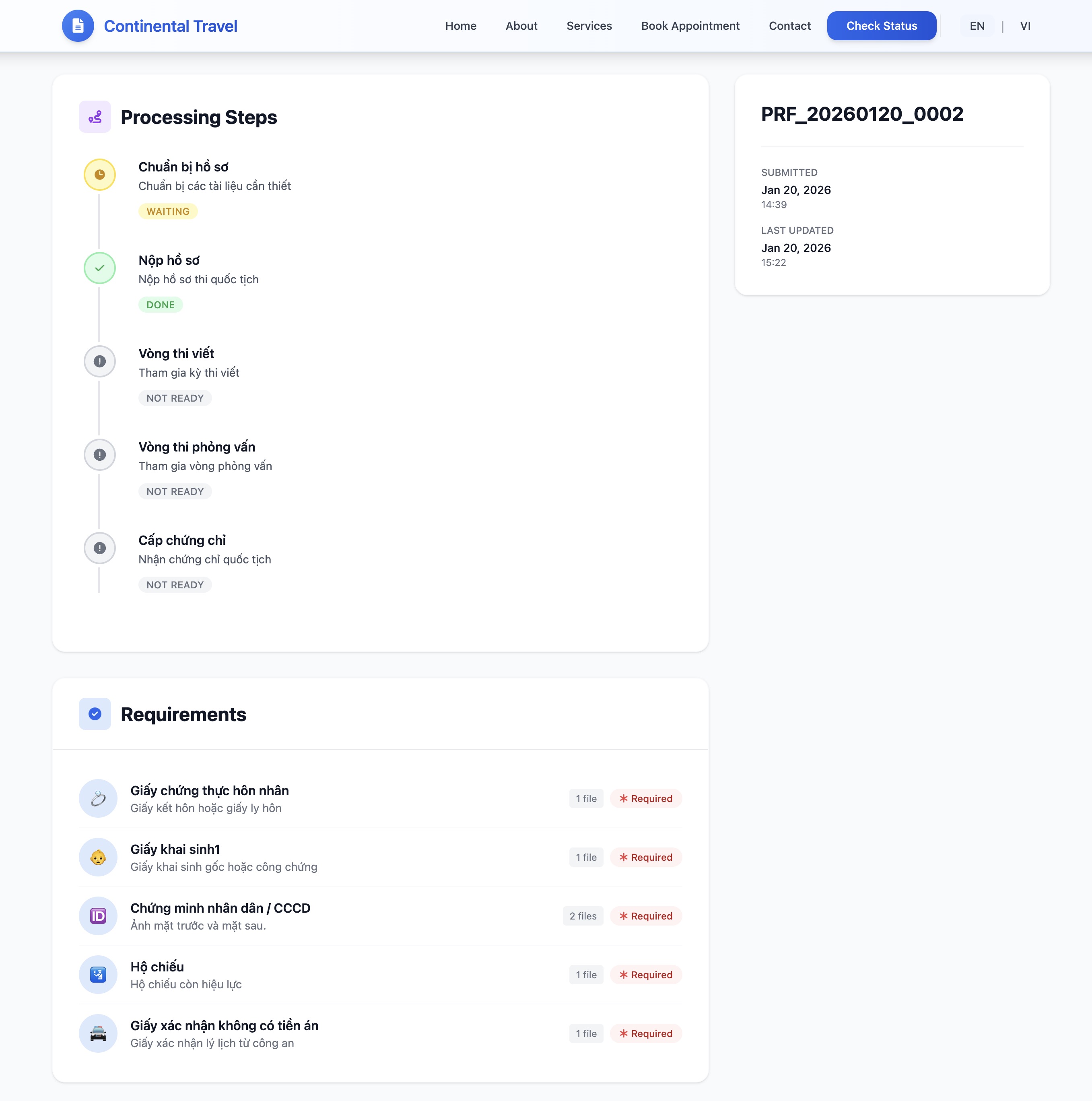
Task: Click the Processing Steps route icon
Action: point(95,117)
